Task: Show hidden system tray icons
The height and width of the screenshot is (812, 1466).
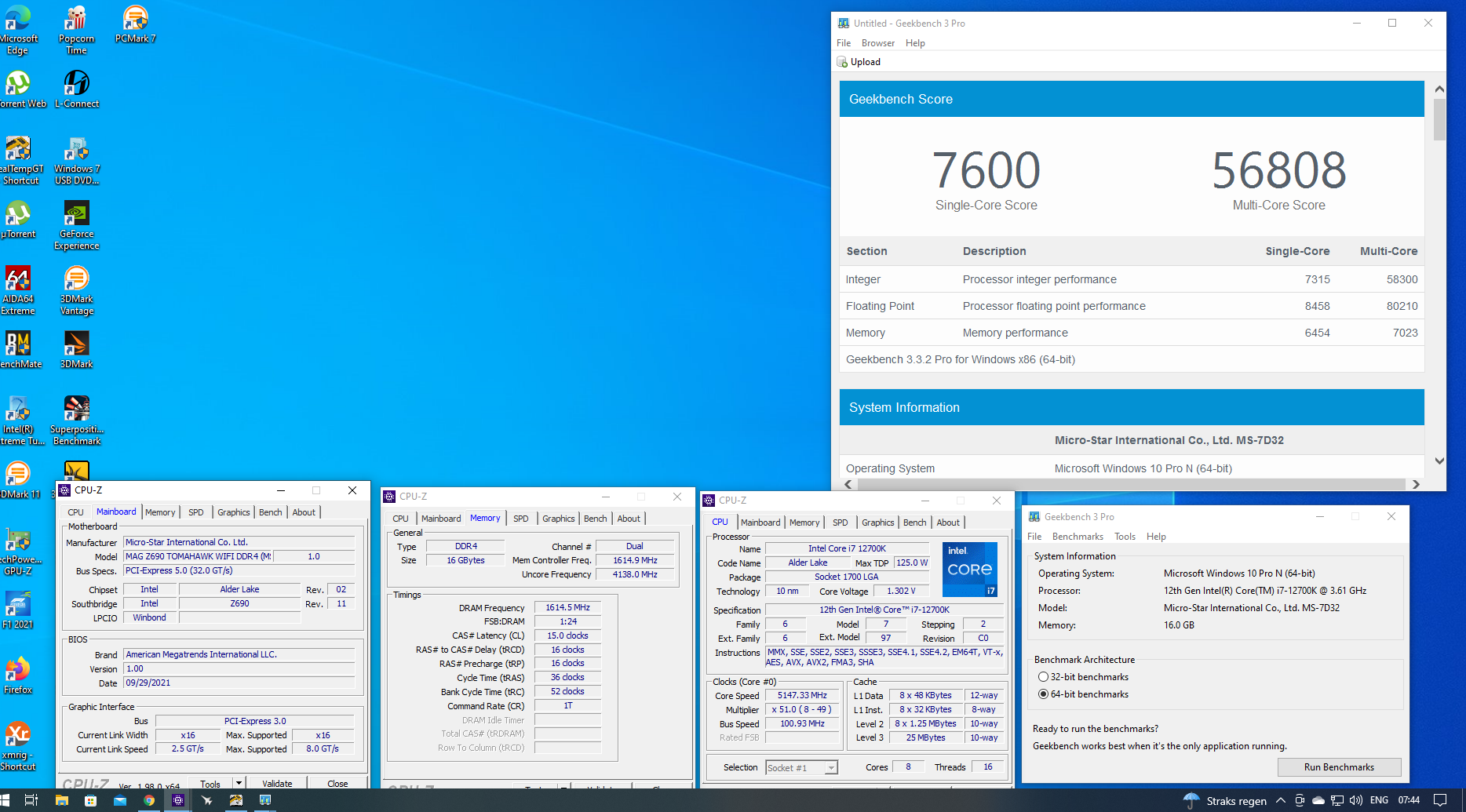Action: (1281, 800)
